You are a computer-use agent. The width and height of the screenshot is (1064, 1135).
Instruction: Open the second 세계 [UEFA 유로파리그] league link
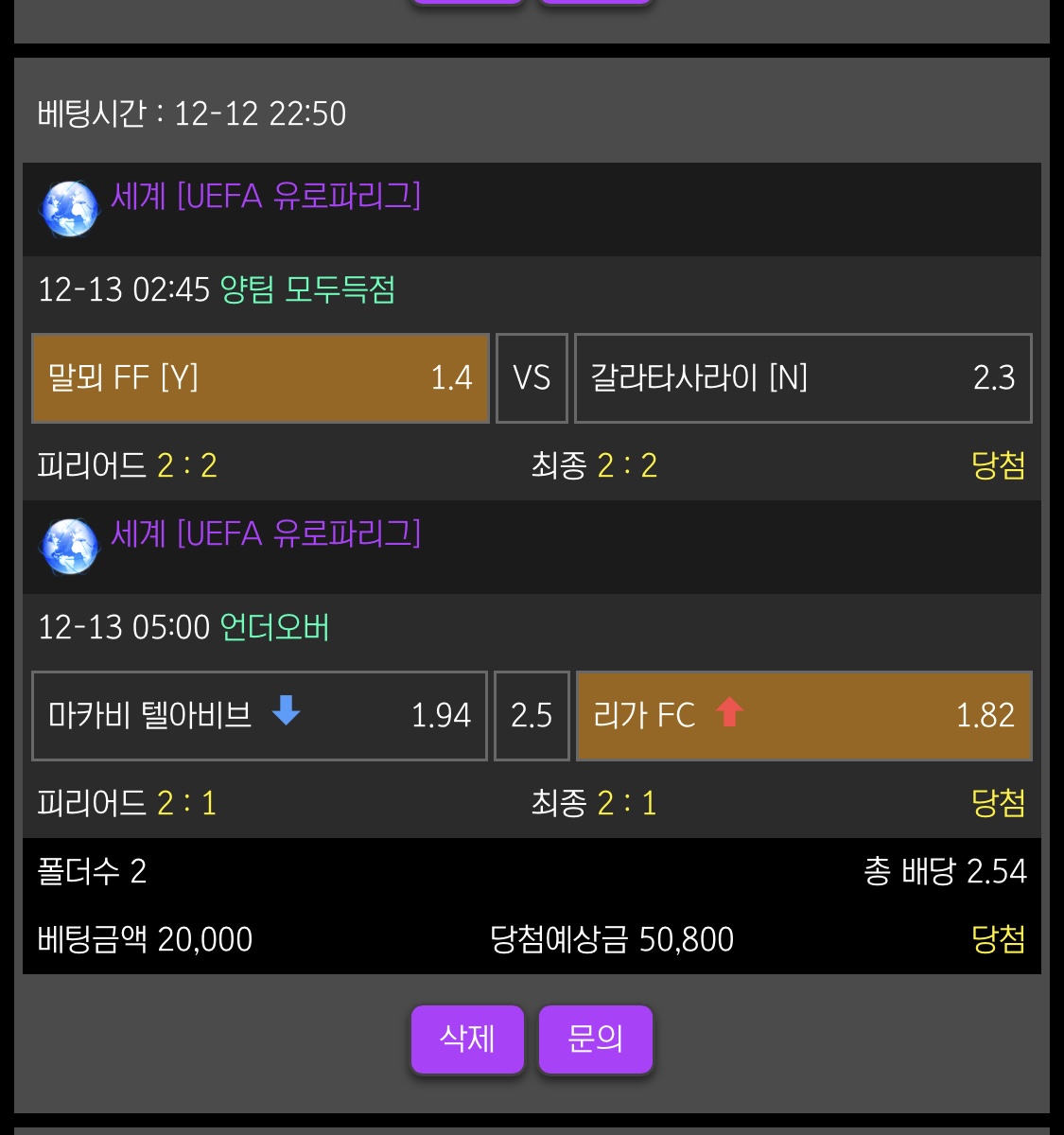pyautogui.click(x=266, y=533)
